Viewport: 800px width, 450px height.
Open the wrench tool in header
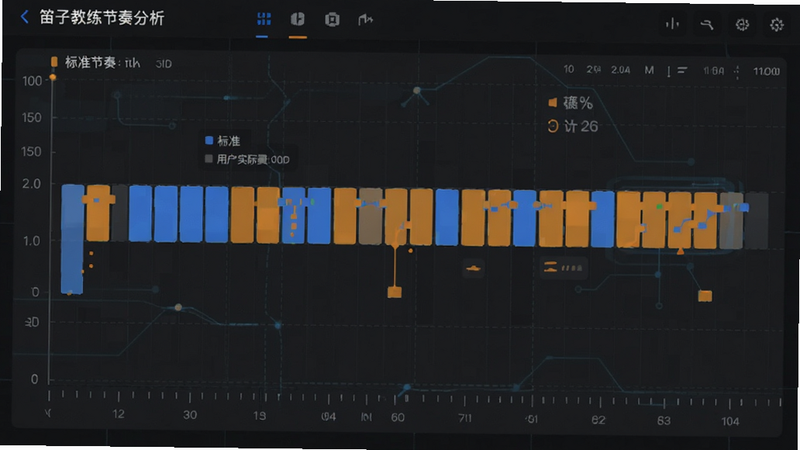pos(707,24)
